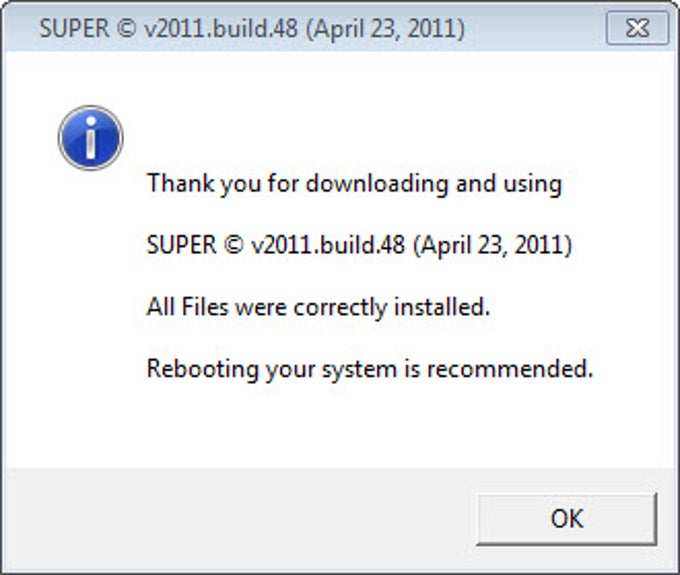This screenshot has height=575, width=680.
Task: Click the copyright symbol in the title bar
Action: 126,29
